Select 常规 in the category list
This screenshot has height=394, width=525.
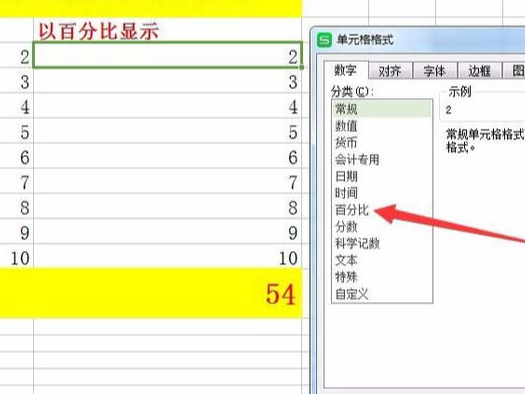tap(382, 109)
